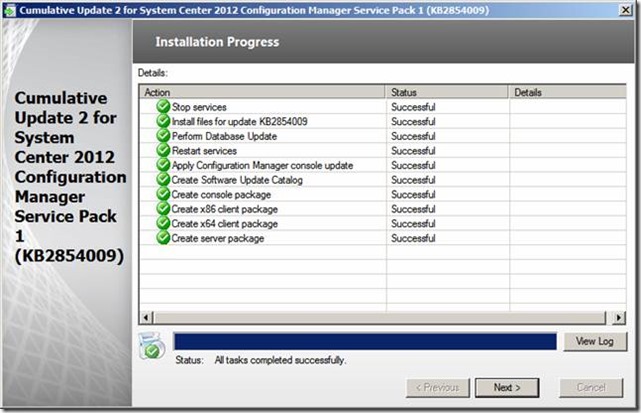Click Successful status for Perform Database Update
641x413 pixels.
click(x=413, y=136)
